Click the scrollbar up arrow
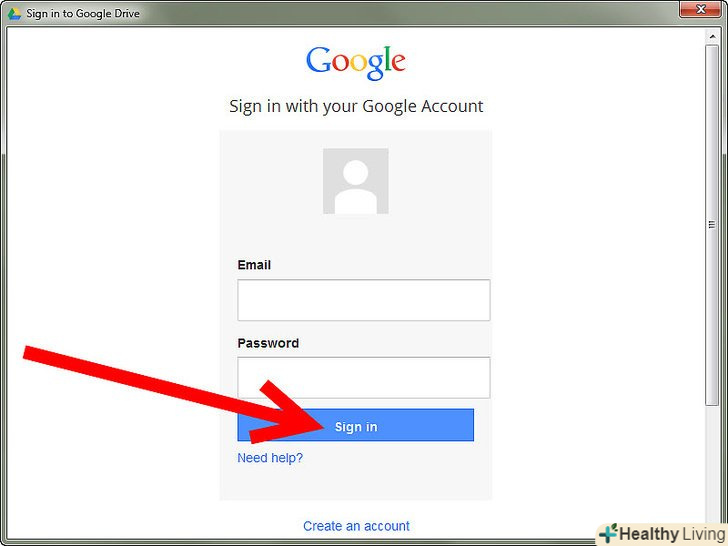Screen dimensions: 728x546 712,36
